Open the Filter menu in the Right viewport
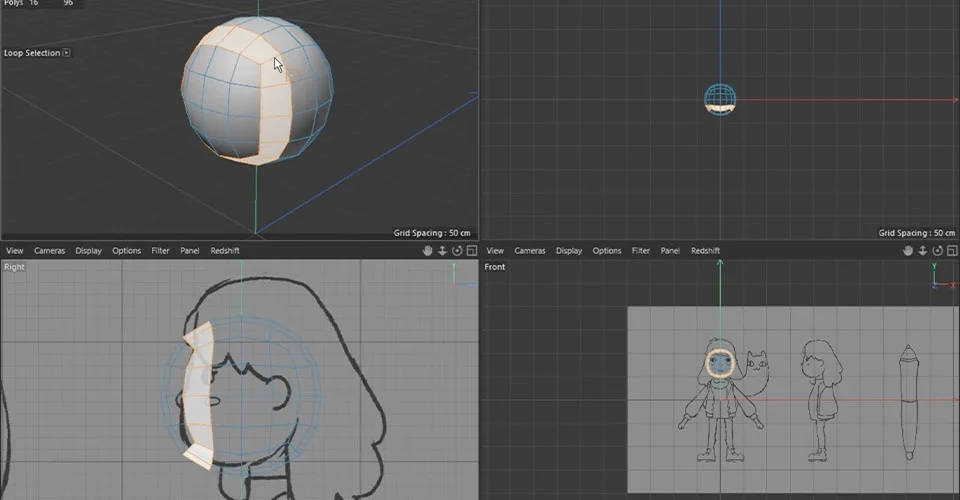The image size is (960, 500). 160,251
